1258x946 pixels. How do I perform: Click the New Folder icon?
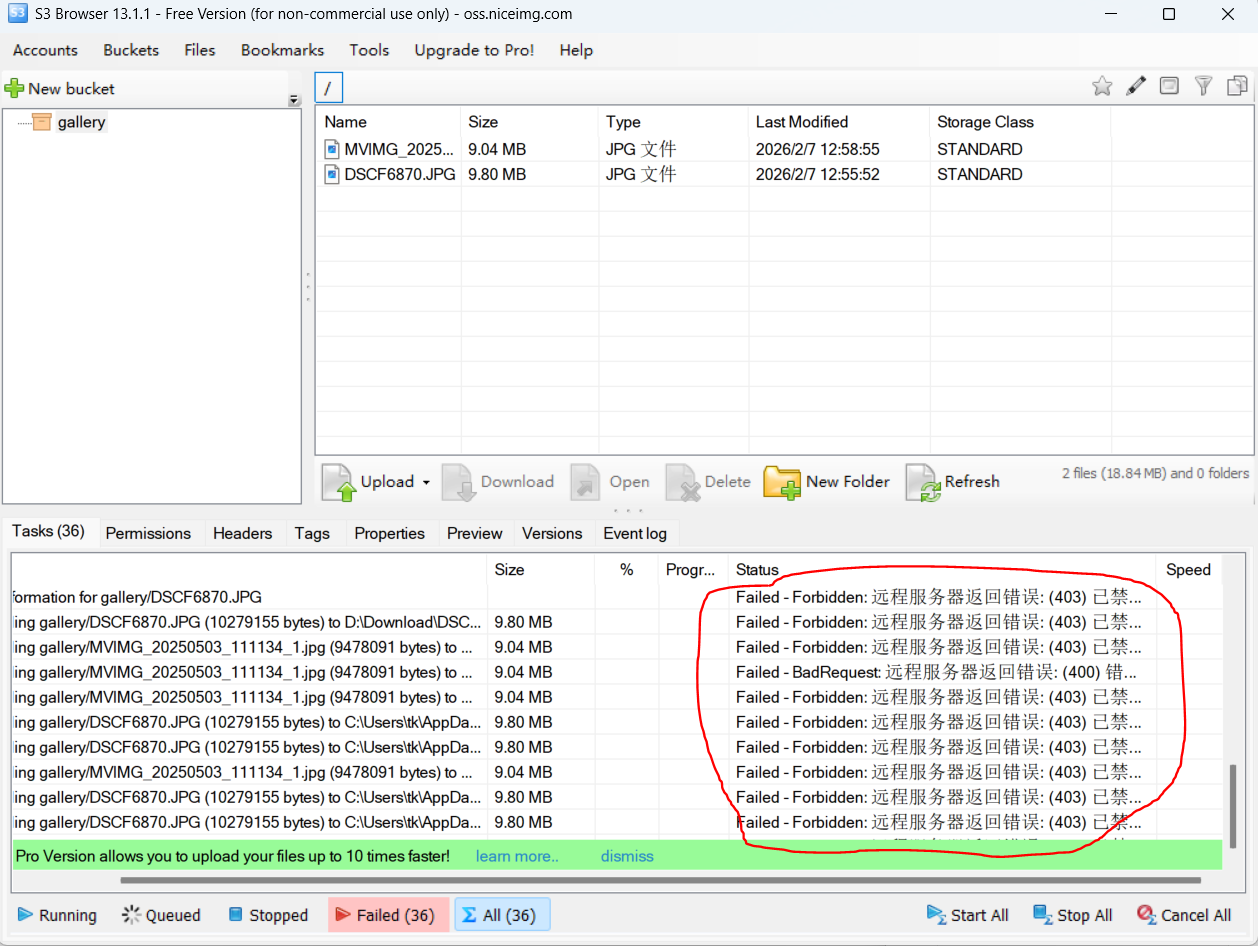(x=782, y=482)
